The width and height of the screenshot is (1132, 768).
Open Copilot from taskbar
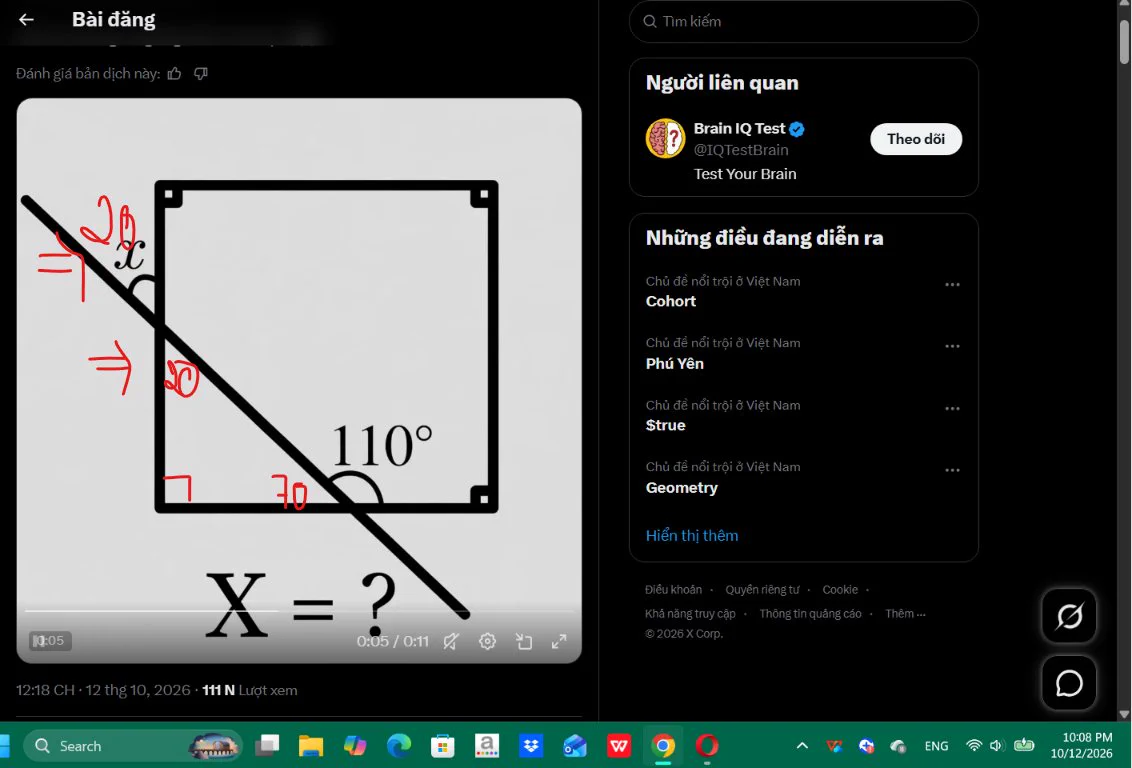(x=354, y=746)
